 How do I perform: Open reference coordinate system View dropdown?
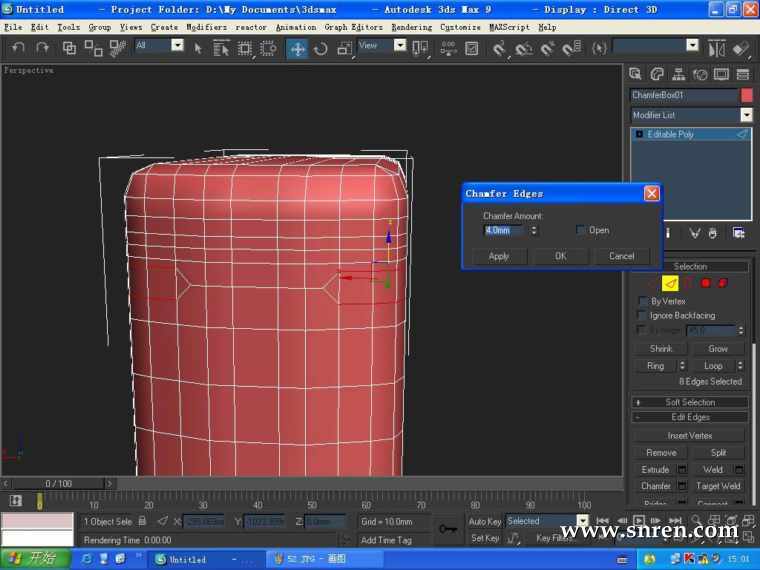400,46
